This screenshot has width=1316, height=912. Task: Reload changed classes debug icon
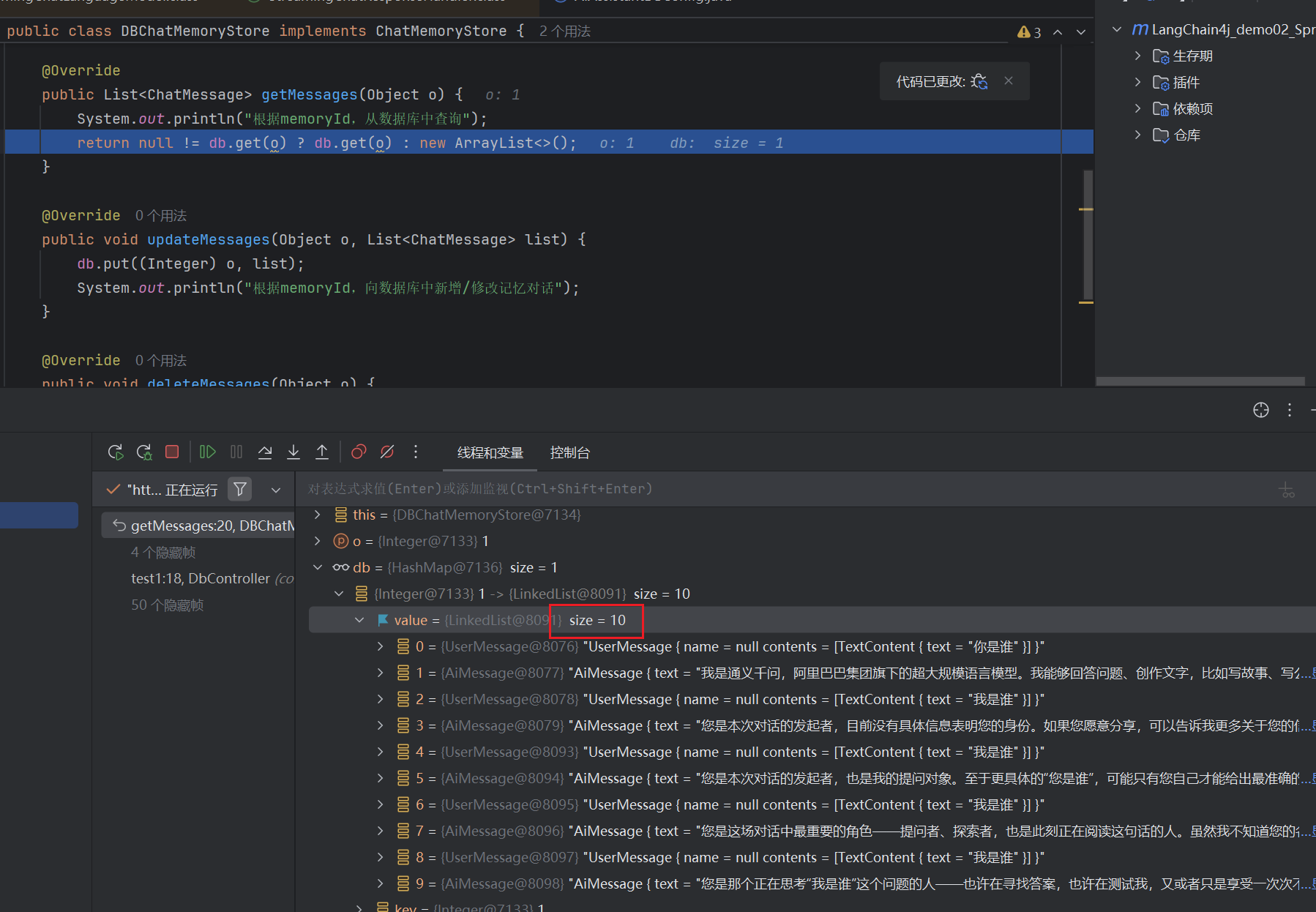(x=980, y=81)
